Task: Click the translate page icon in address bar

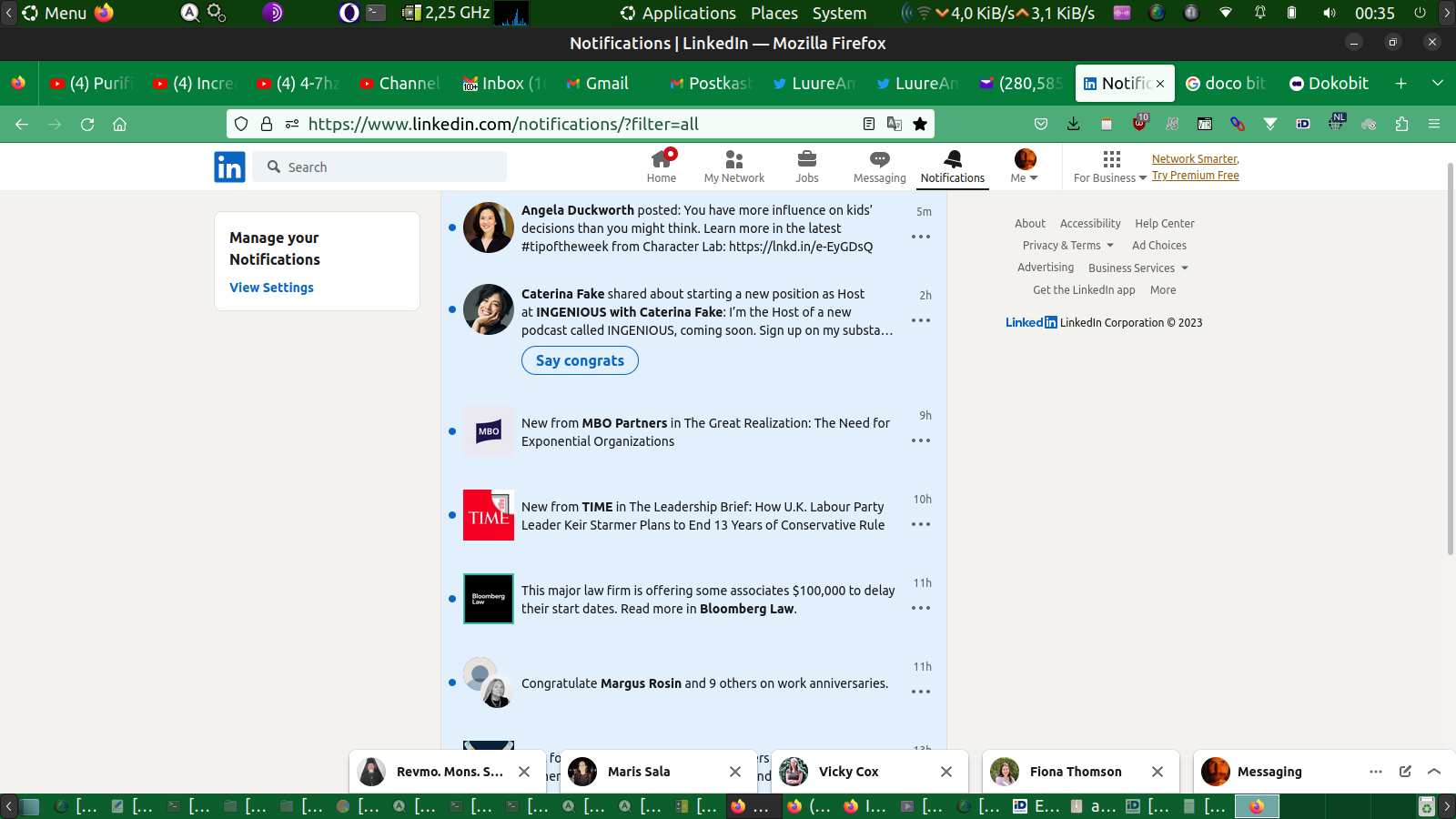Action: coord(895,124)
